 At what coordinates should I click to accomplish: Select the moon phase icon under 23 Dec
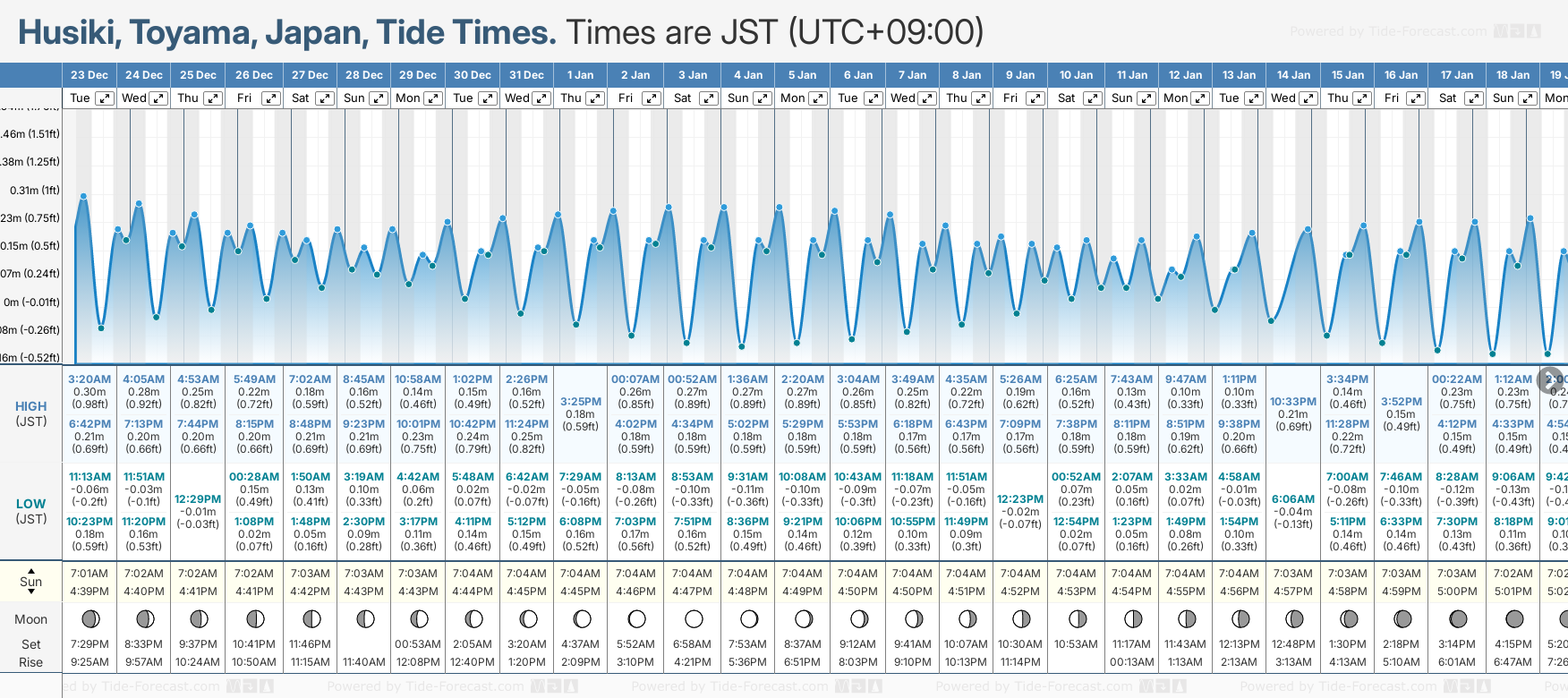[89, 618]
